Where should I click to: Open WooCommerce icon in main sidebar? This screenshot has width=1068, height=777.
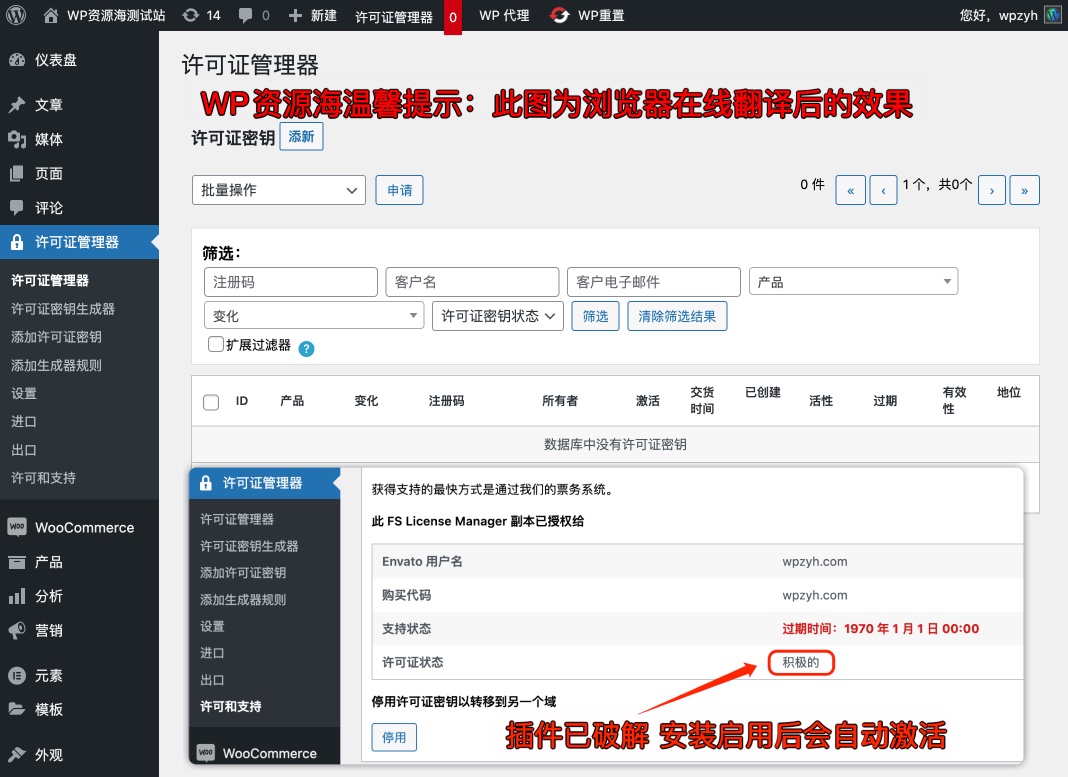[17, 527]
